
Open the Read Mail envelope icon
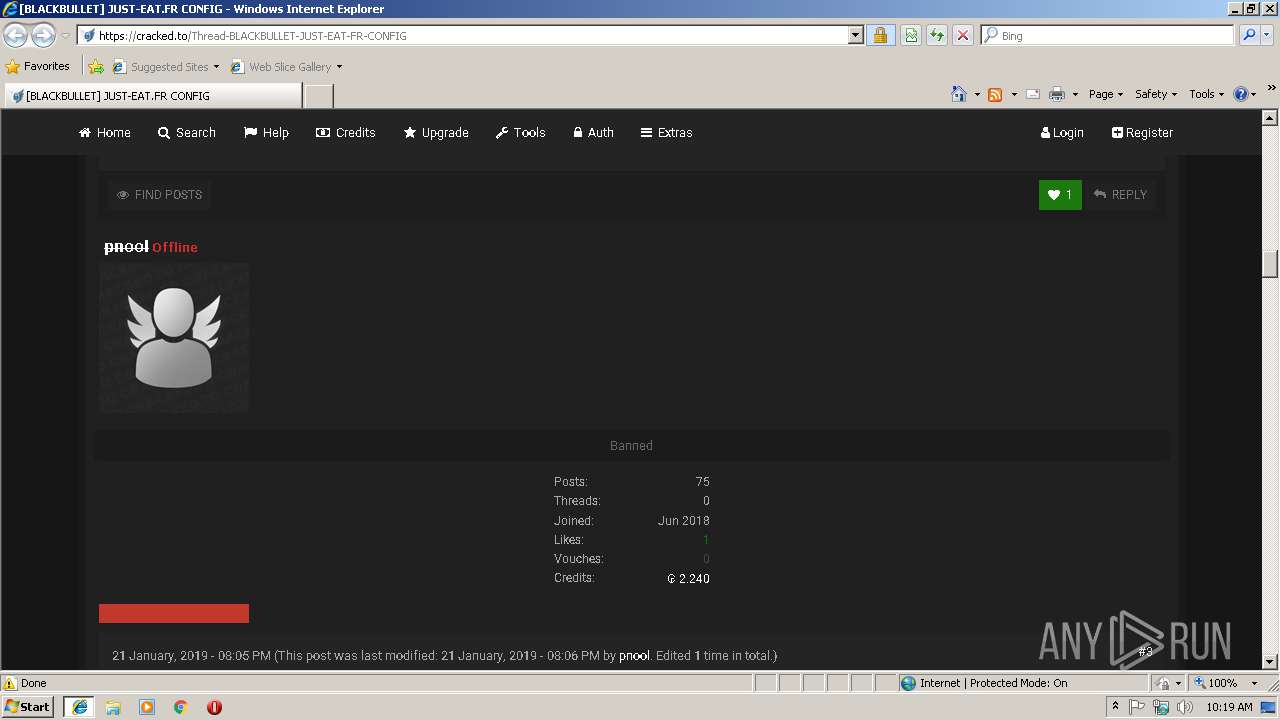click(x=1033, y=94)
